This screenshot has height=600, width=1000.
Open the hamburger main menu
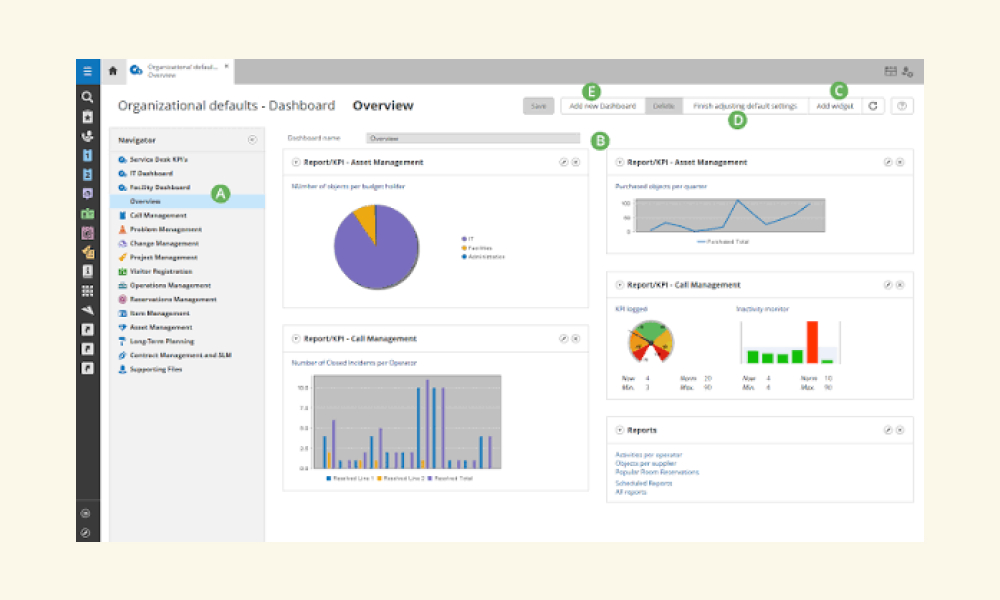pyautogui.click(x=87, y=71)
